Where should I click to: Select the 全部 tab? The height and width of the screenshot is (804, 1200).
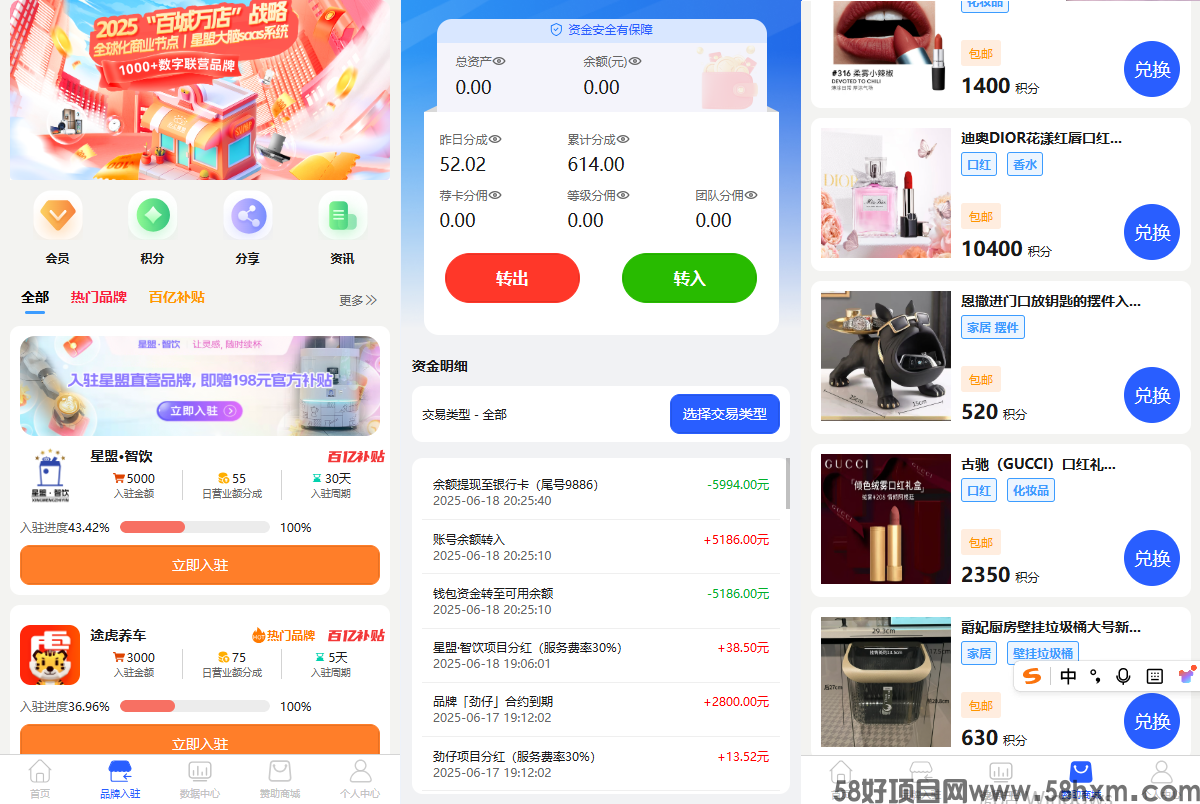click(x=35, y=298)
